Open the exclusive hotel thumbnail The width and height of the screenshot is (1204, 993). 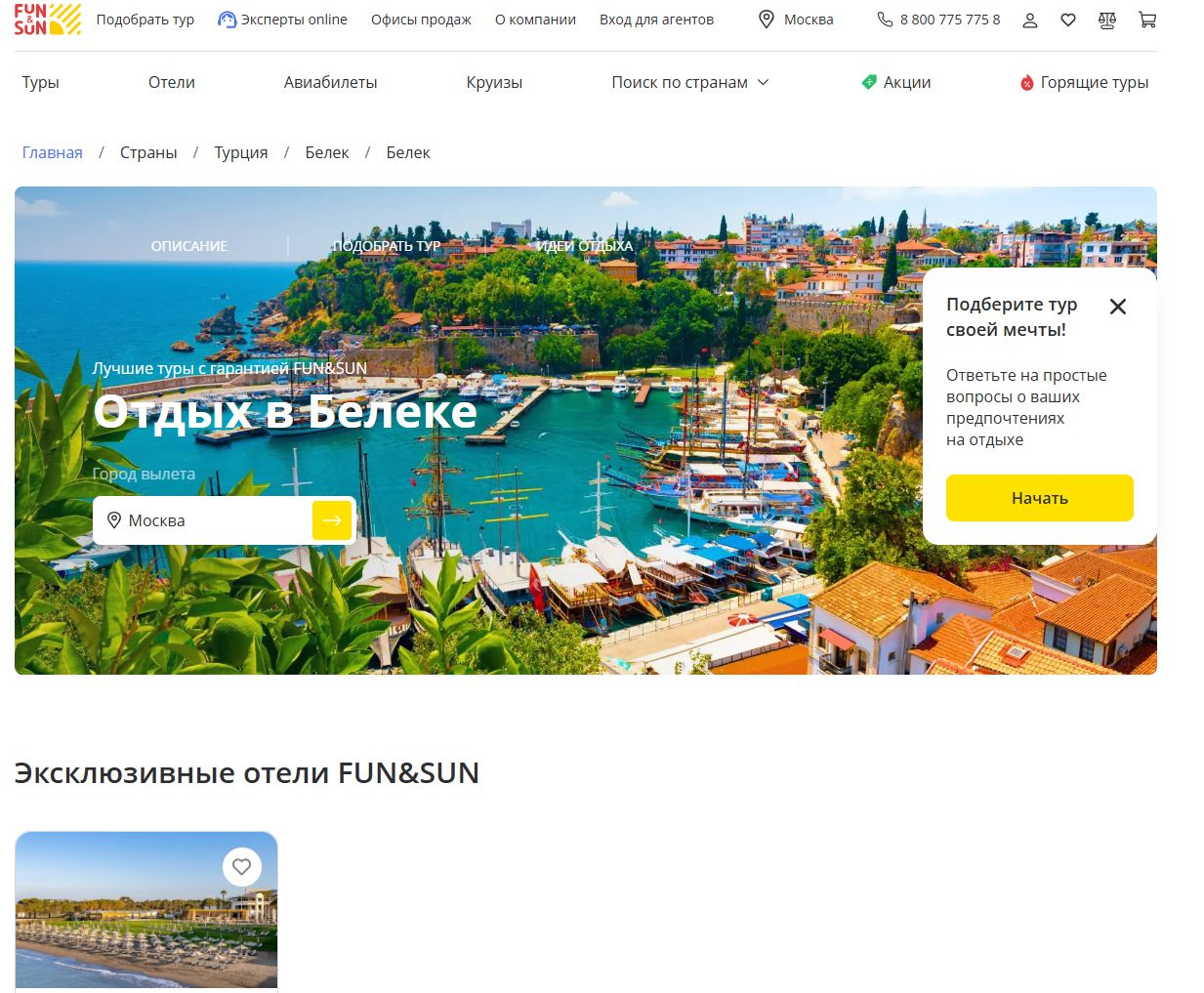(146, 911)
